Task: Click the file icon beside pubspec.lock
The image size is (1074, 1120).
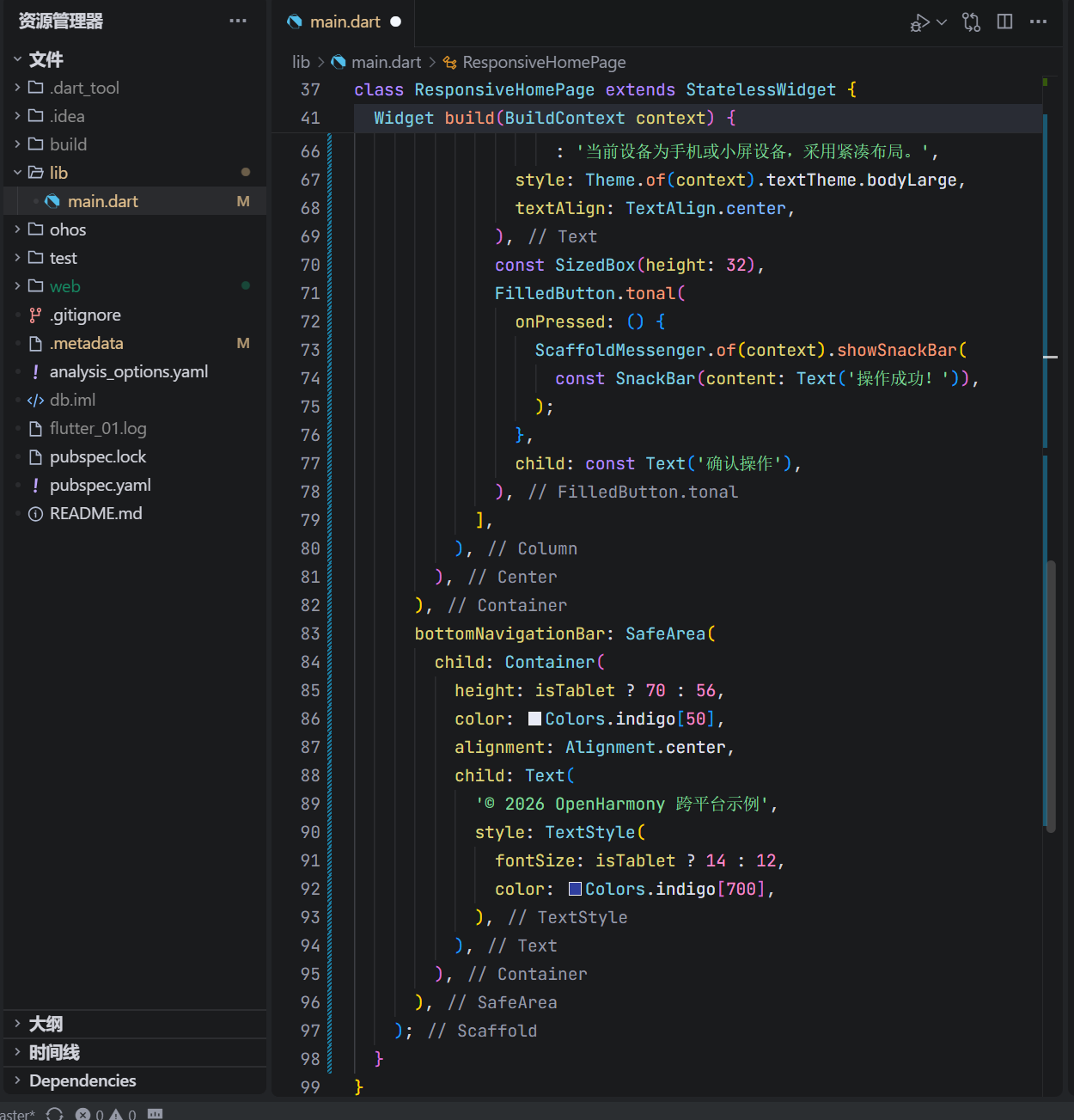Action: [x=35, y=457]
